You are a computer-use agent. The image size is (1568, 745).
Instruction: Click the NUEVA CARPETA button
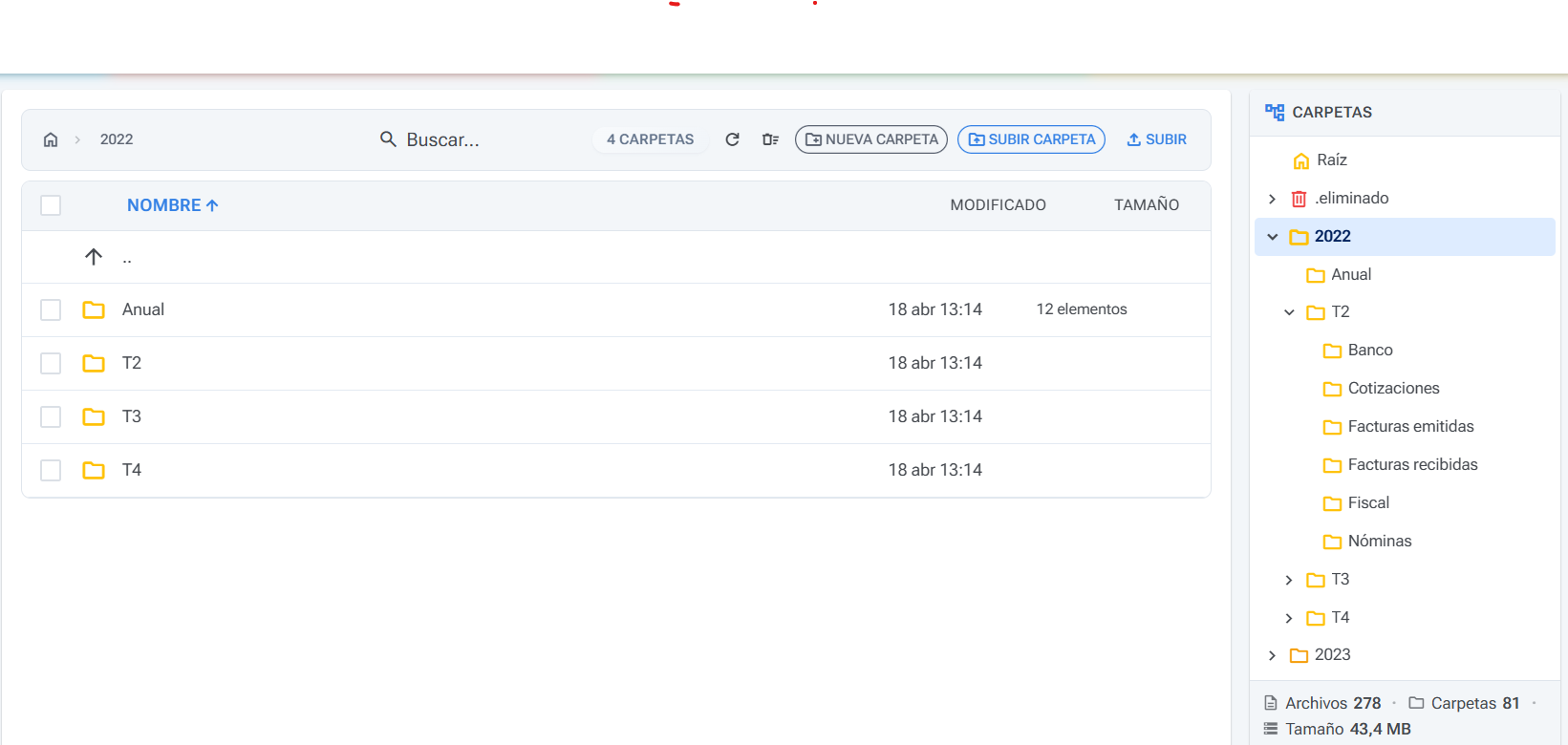point(871,139)
